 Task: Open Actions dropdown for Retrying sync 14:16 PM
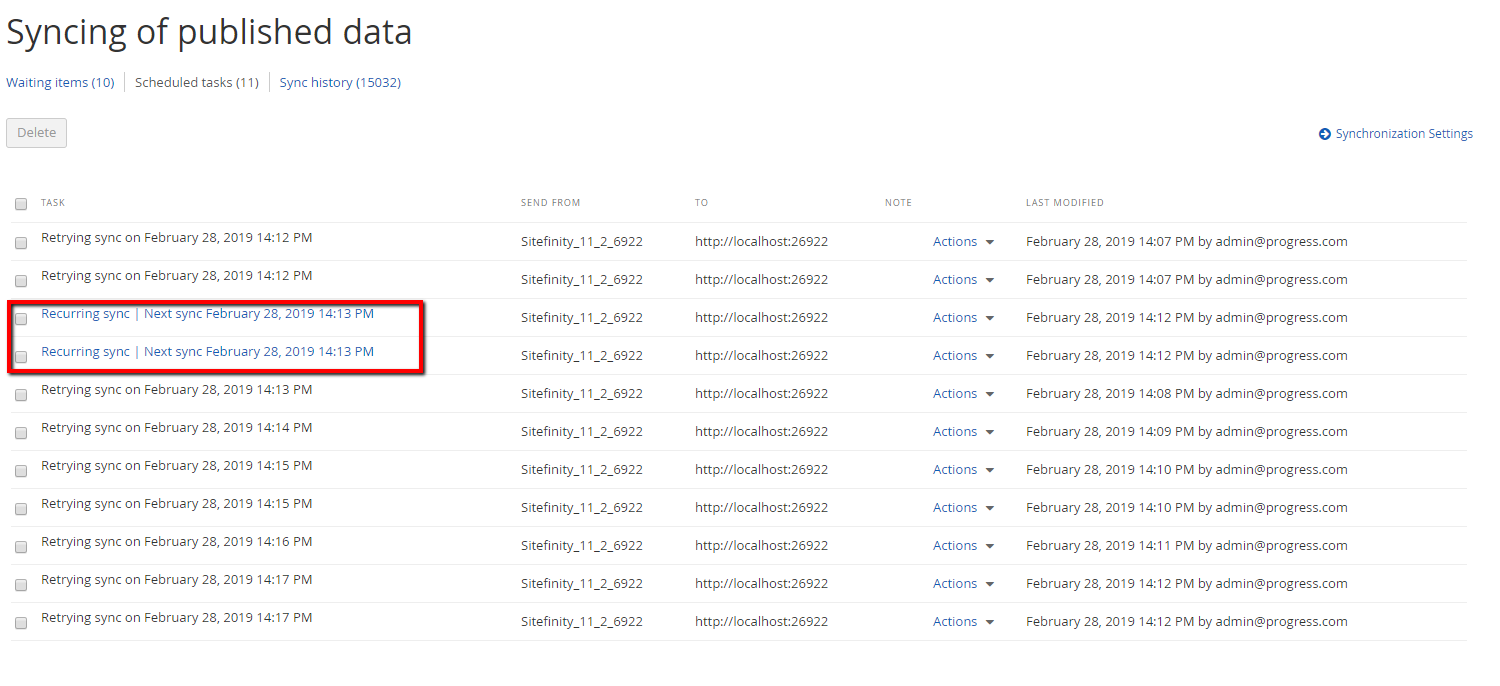[963, 546]
